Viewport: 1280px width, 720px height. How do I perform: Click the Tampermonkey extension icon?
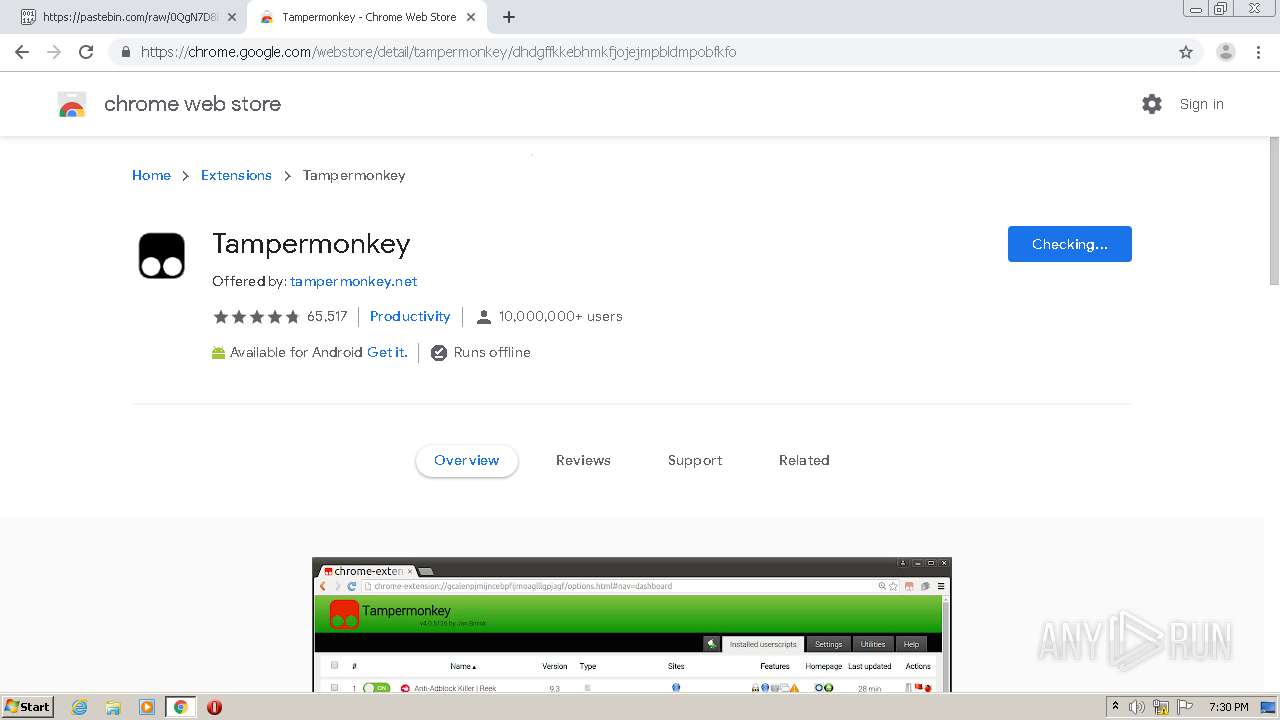(162, 256)
